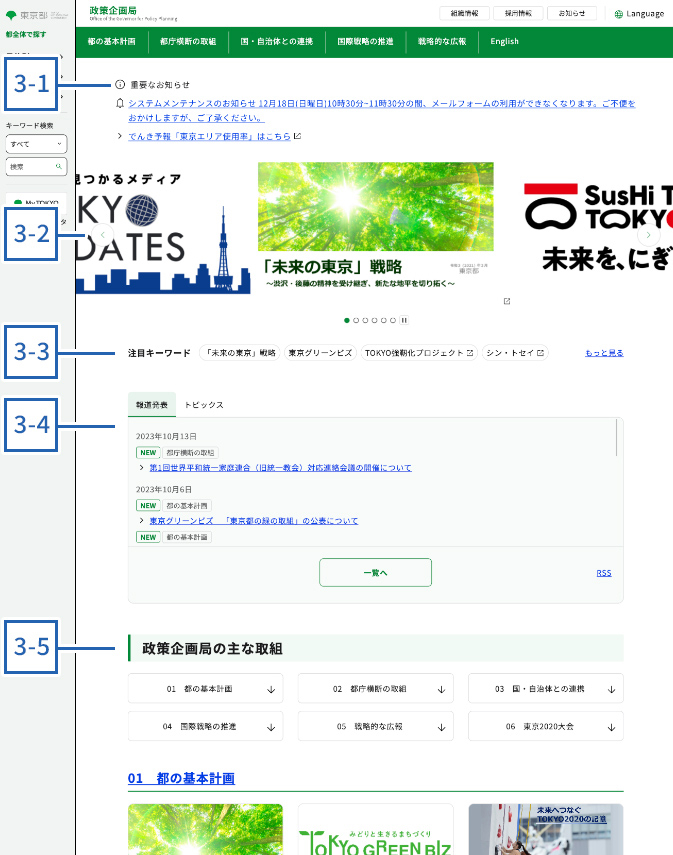Click the シン・トセイ keyword chip
This screenshot has height=855, width=673.
(x=515, y=353)
